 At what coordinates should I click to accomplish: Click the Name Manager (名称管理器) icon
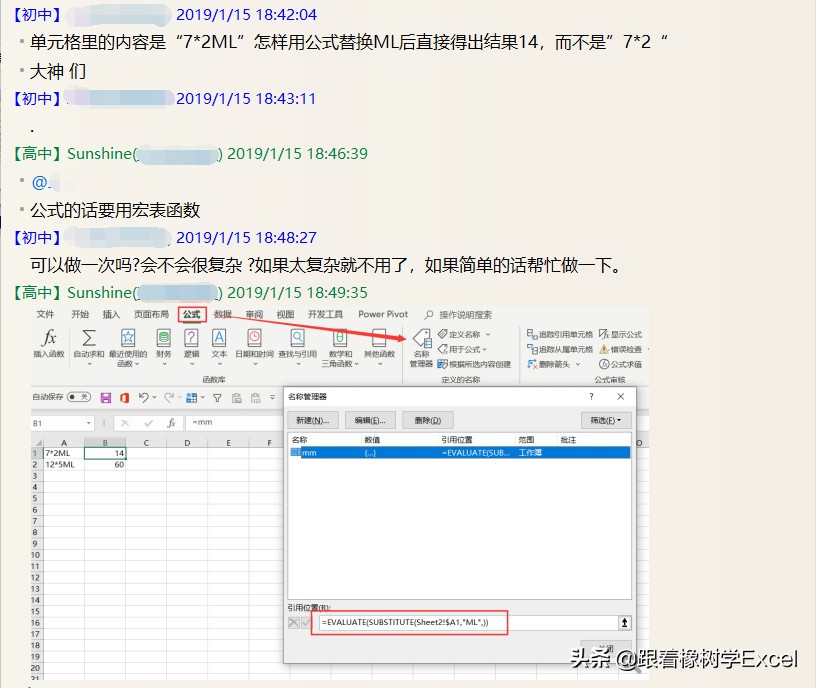tap(423, 342)
